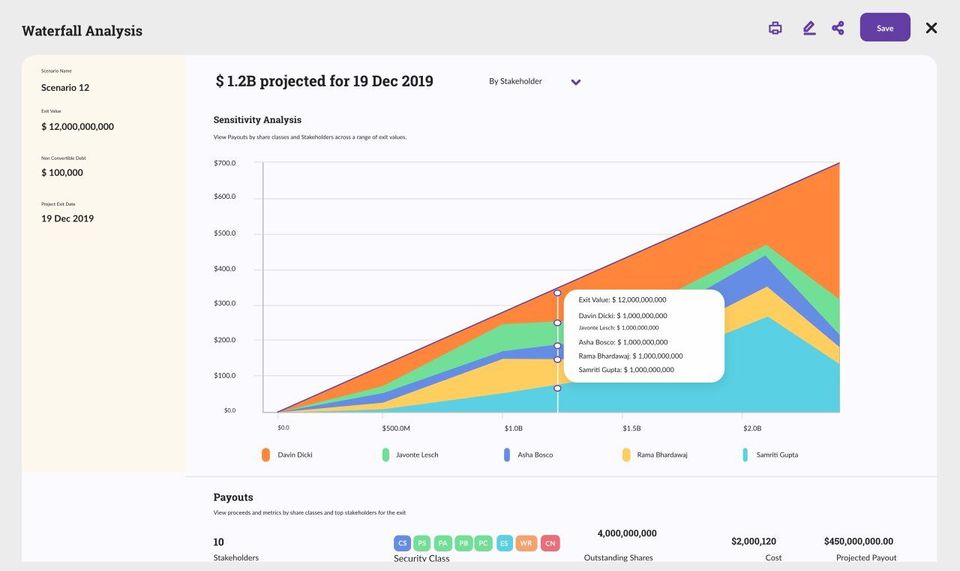
Task: Toggle Javonte Lesch legend series
Action: pyautogui.click(x=410, y=455)
